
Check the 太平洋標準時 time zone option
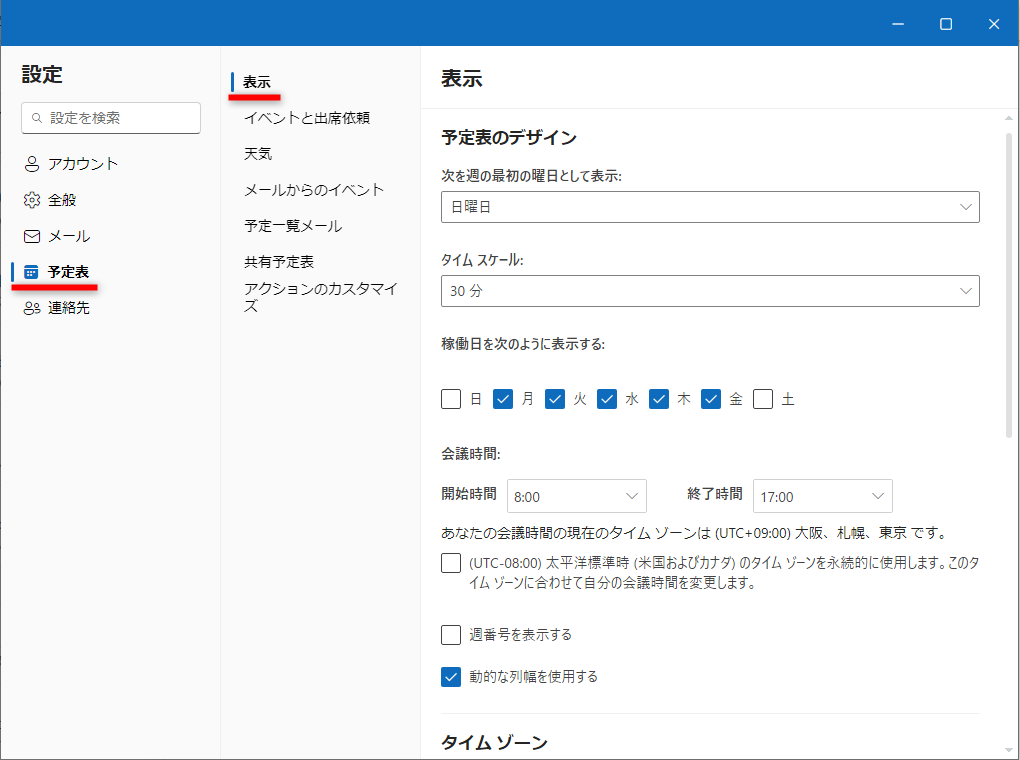(451, 563)
